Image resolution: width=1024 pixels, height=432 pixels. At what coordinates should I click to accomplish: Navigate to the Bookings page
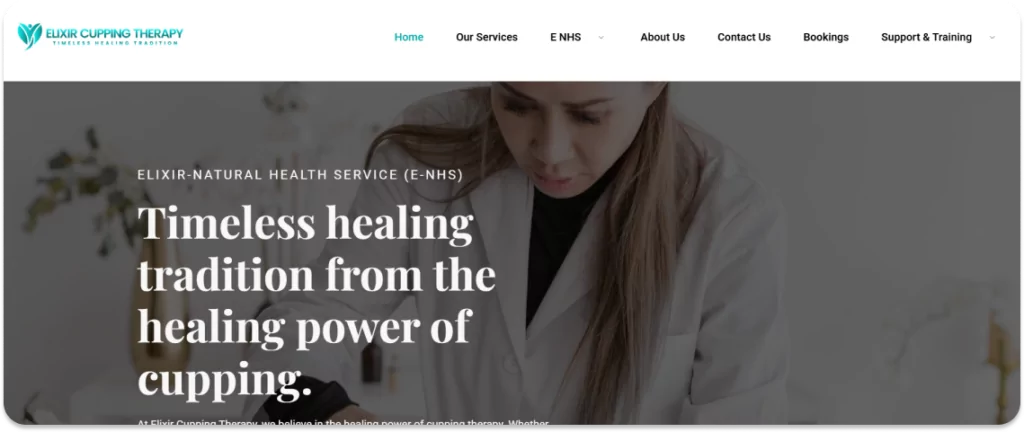click(x=825, y=37)
